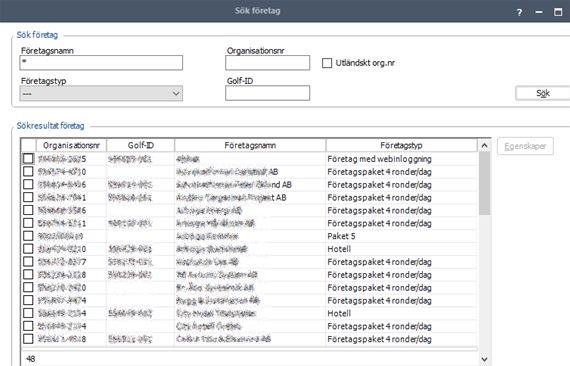Click the help question mark icon
570x366 pixels.
click(519, 12)
